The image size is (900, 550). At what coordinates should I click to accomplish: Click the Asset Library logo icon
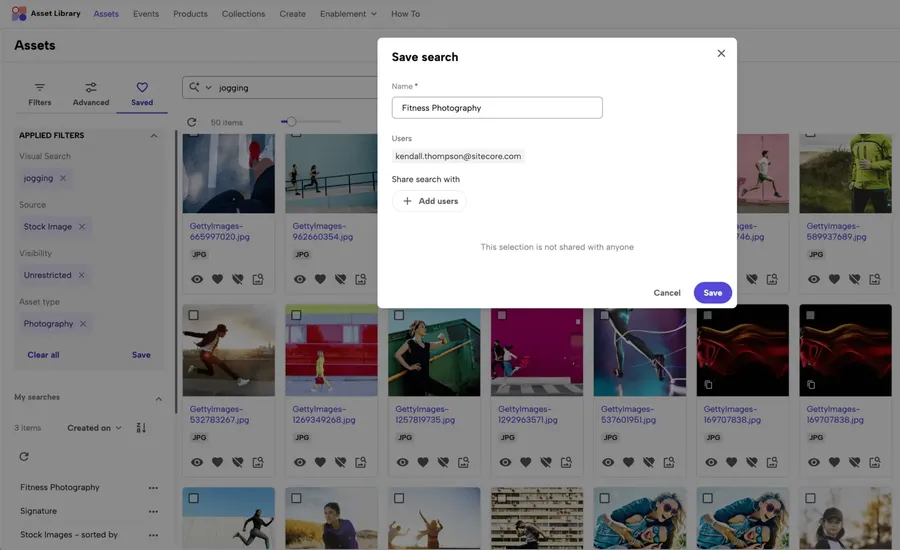19,13
